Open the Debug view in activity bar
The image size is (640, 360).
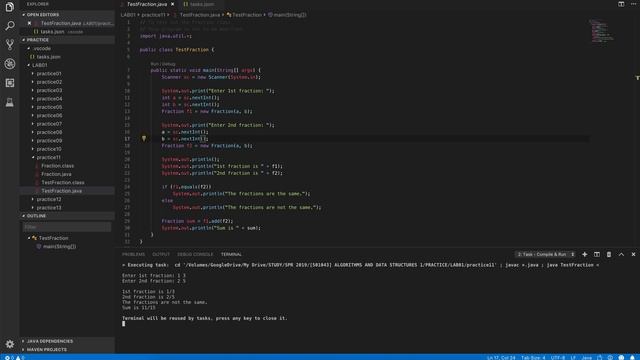pos(9,64)
